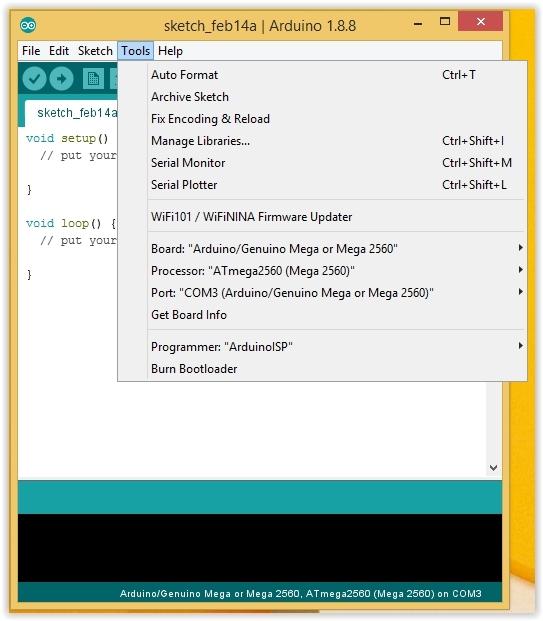Click Get Board Info
Viewport: 543px width, 621px height.
coord(322,315)
